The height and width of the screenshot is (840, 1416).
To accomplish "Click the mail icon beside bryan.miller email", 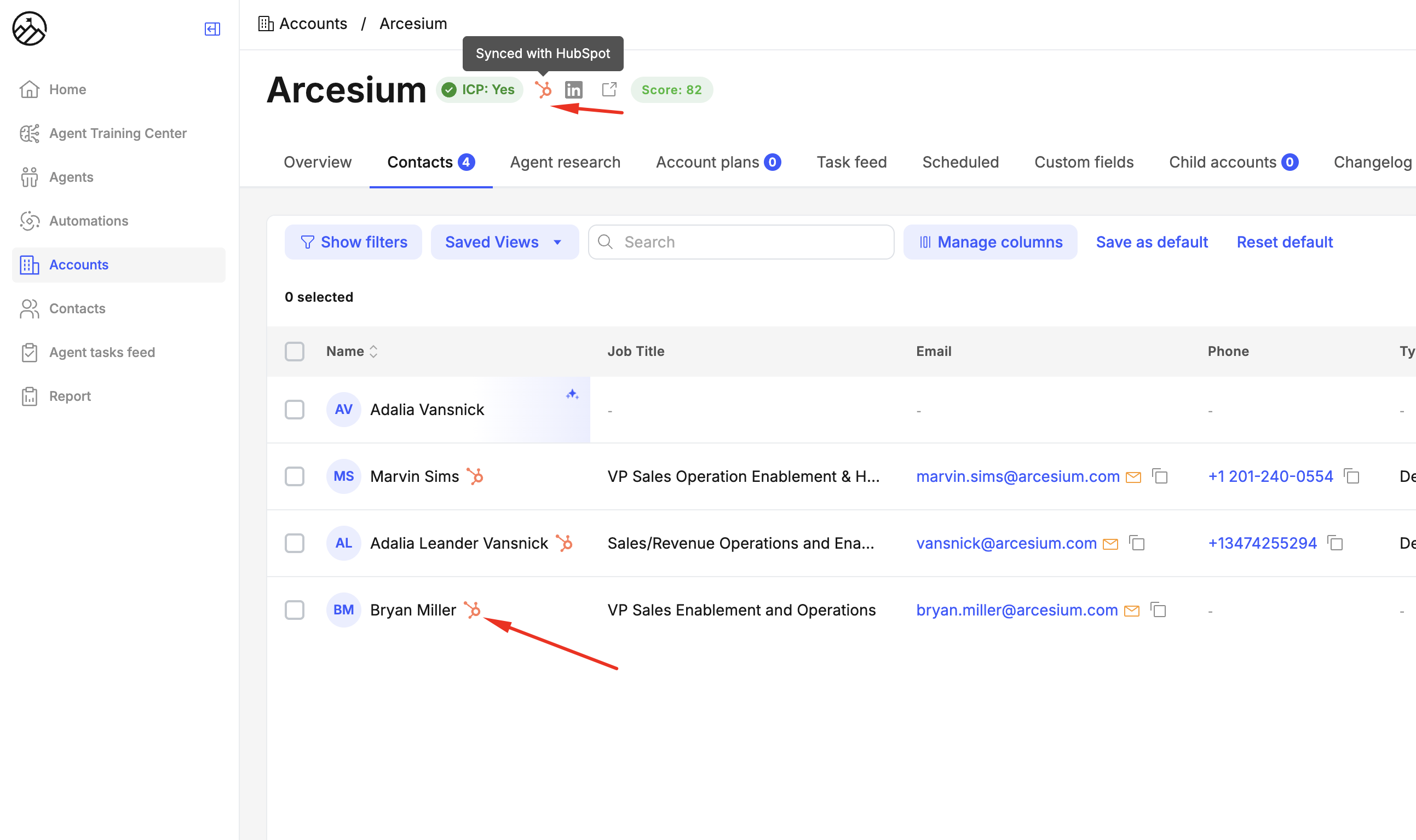I will [1132, 610].
